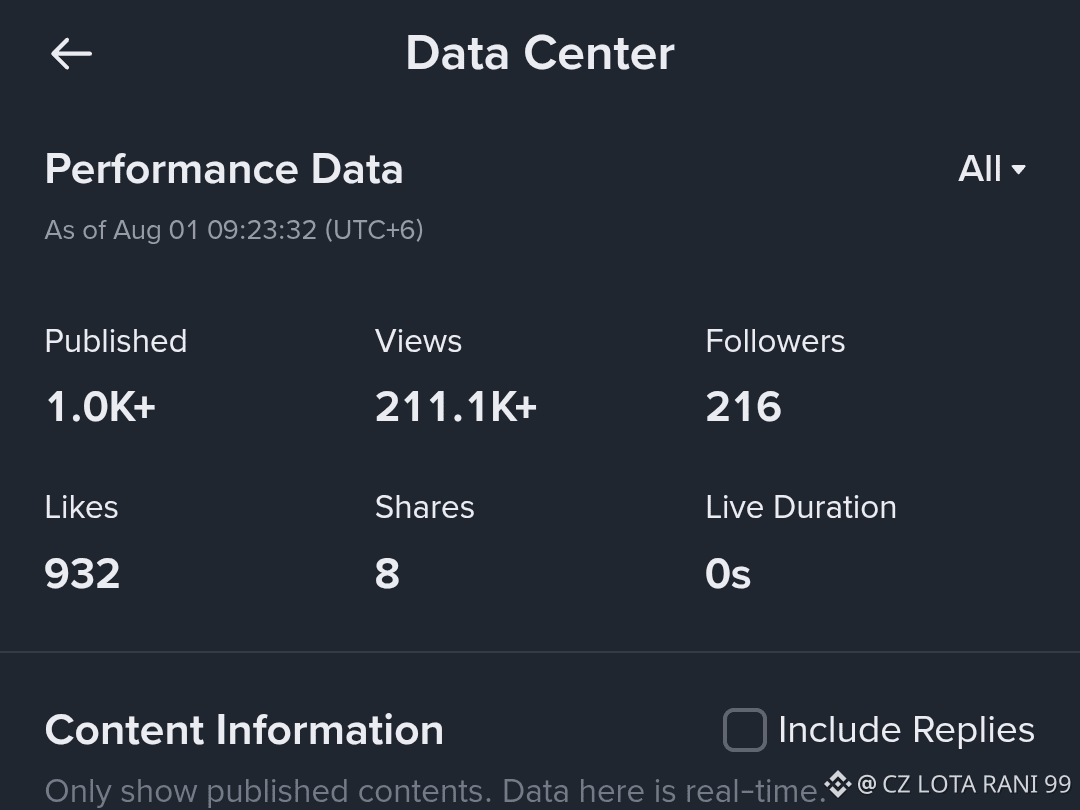Go back using the left arrow icon
Viewport: 1080px width, 810px height.
71,54
